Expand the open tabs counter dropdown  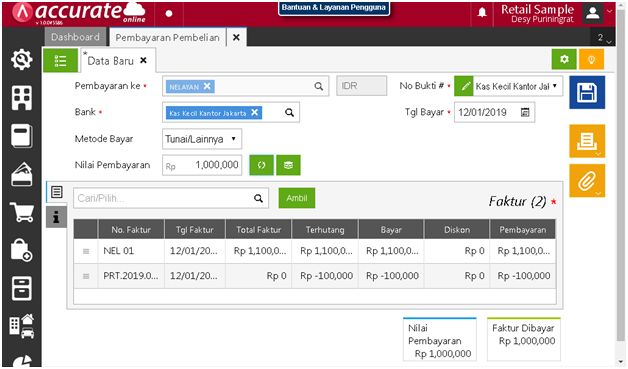click(x=604, y=38)
